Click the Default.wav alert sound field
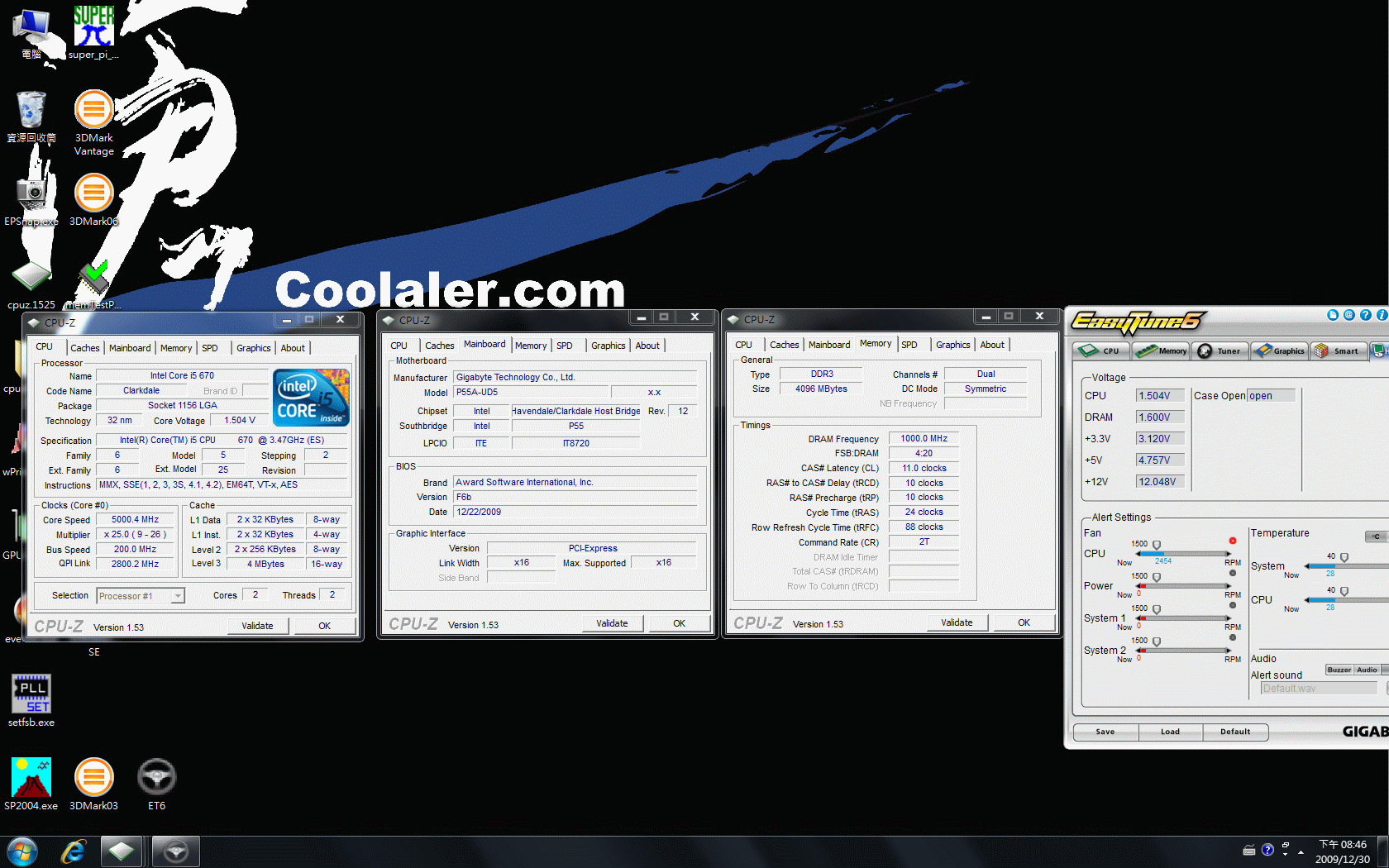The width and height of the screenshot is (1389, 868). (x=1320, y=689)
